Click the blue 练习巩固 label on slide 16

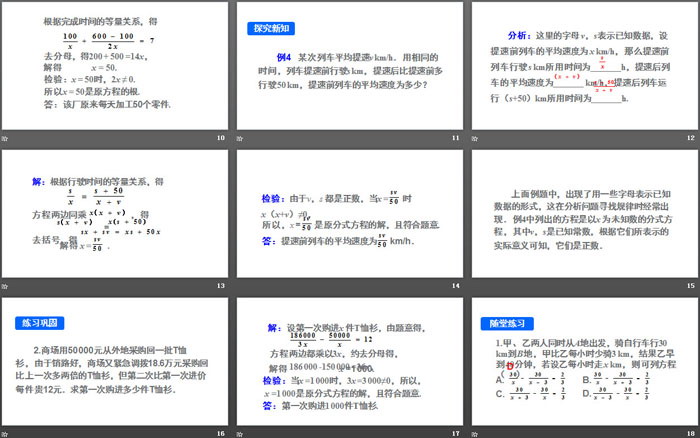pos(41,323)
